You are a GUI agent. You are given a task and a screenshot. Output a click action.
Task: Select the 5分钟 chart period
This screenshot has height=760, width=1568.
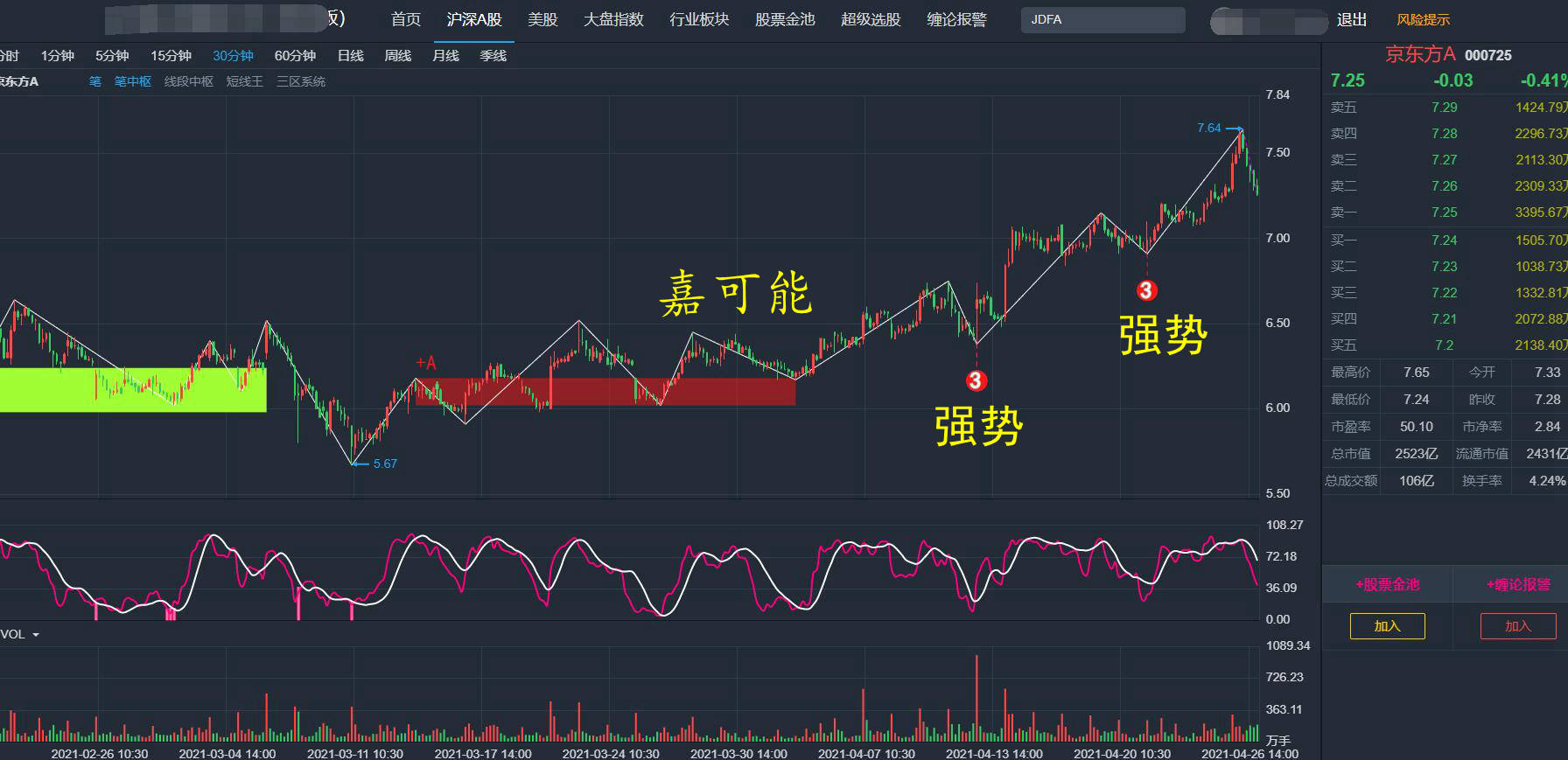[112, 55]
